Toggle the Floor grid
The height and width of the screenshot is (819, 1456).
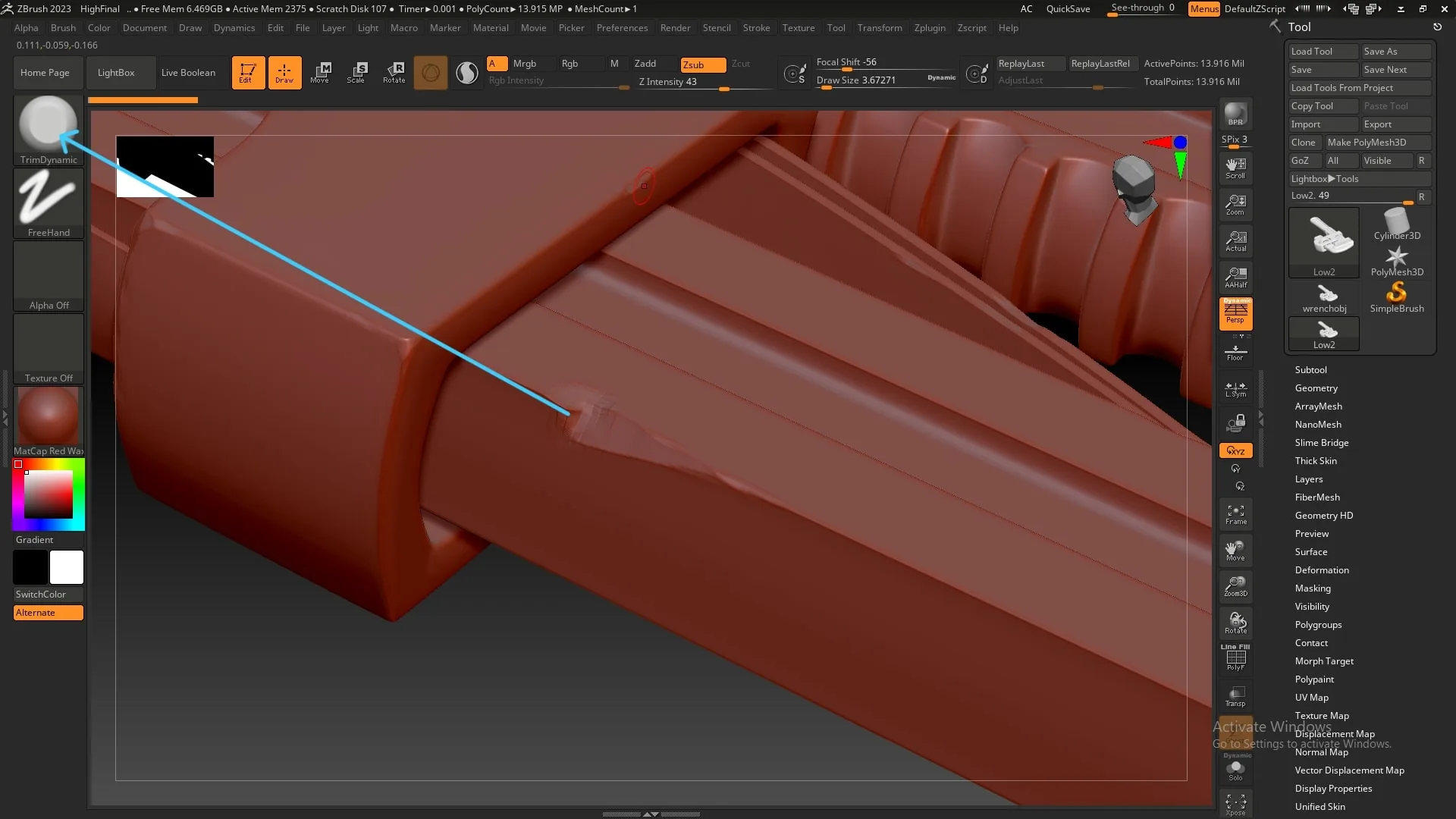(1235, 353)
